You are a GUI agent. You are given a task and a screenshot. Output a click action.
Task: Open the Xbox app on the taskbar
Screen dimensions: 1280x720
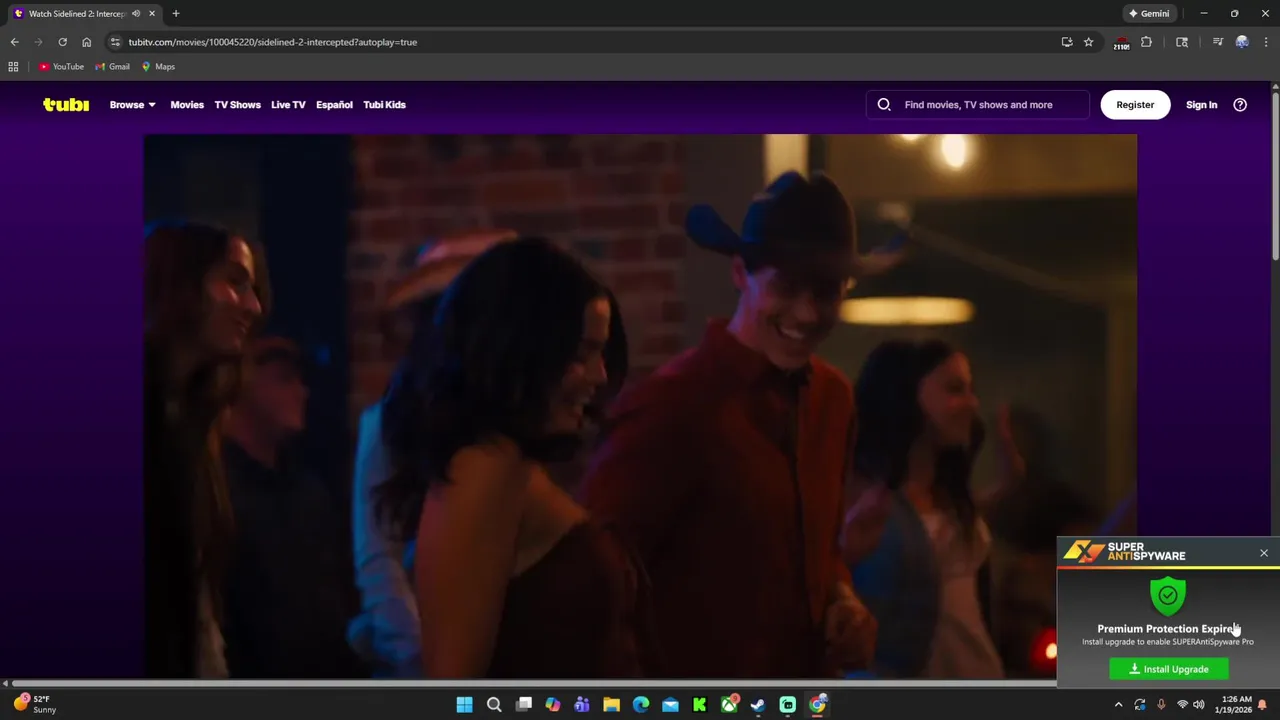click(729, 705)
